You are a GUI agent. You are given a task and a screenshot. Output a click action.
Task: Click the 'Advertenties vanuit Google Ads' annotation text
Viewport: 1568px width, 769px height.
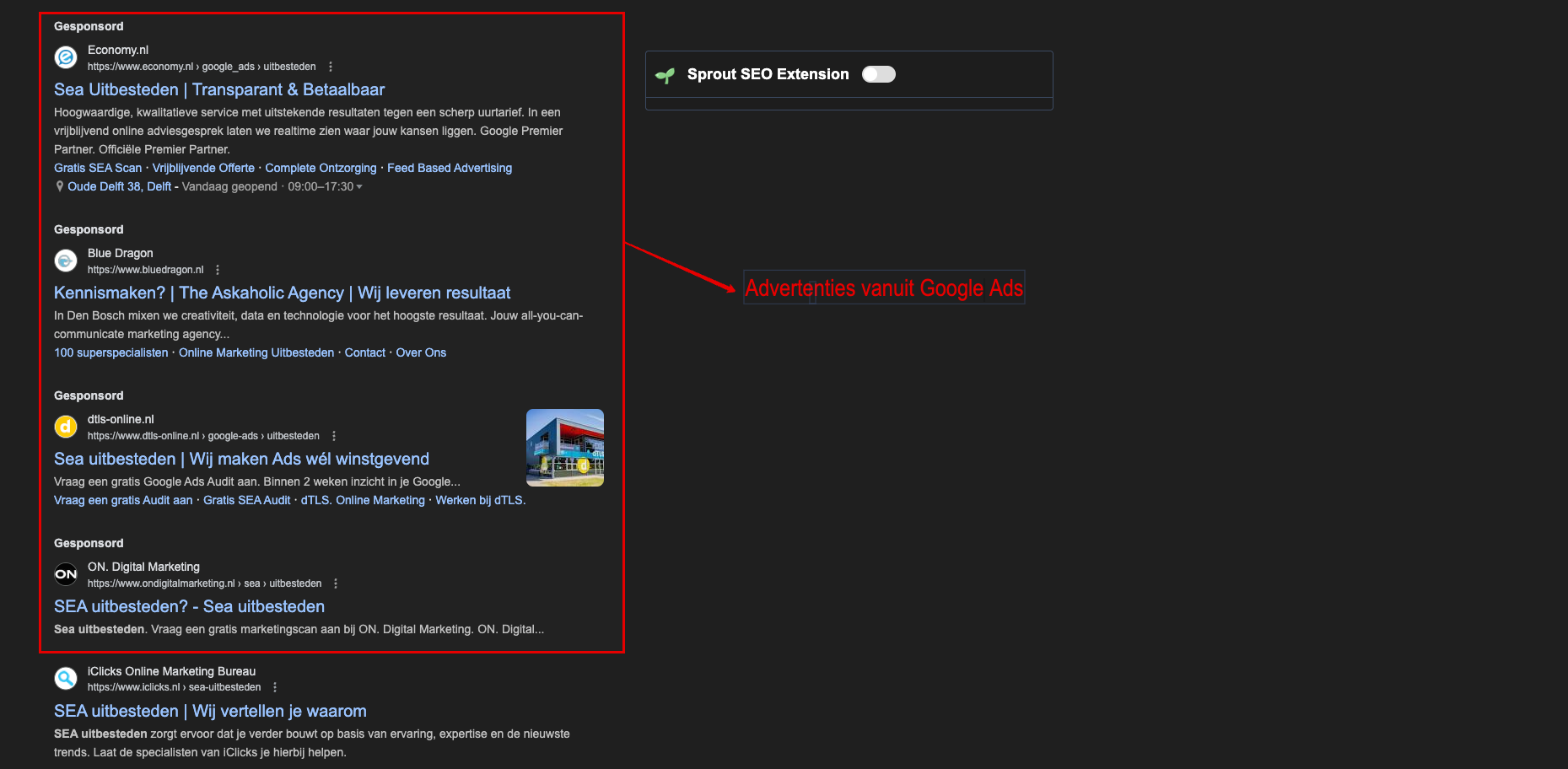(x=883, y=288)
